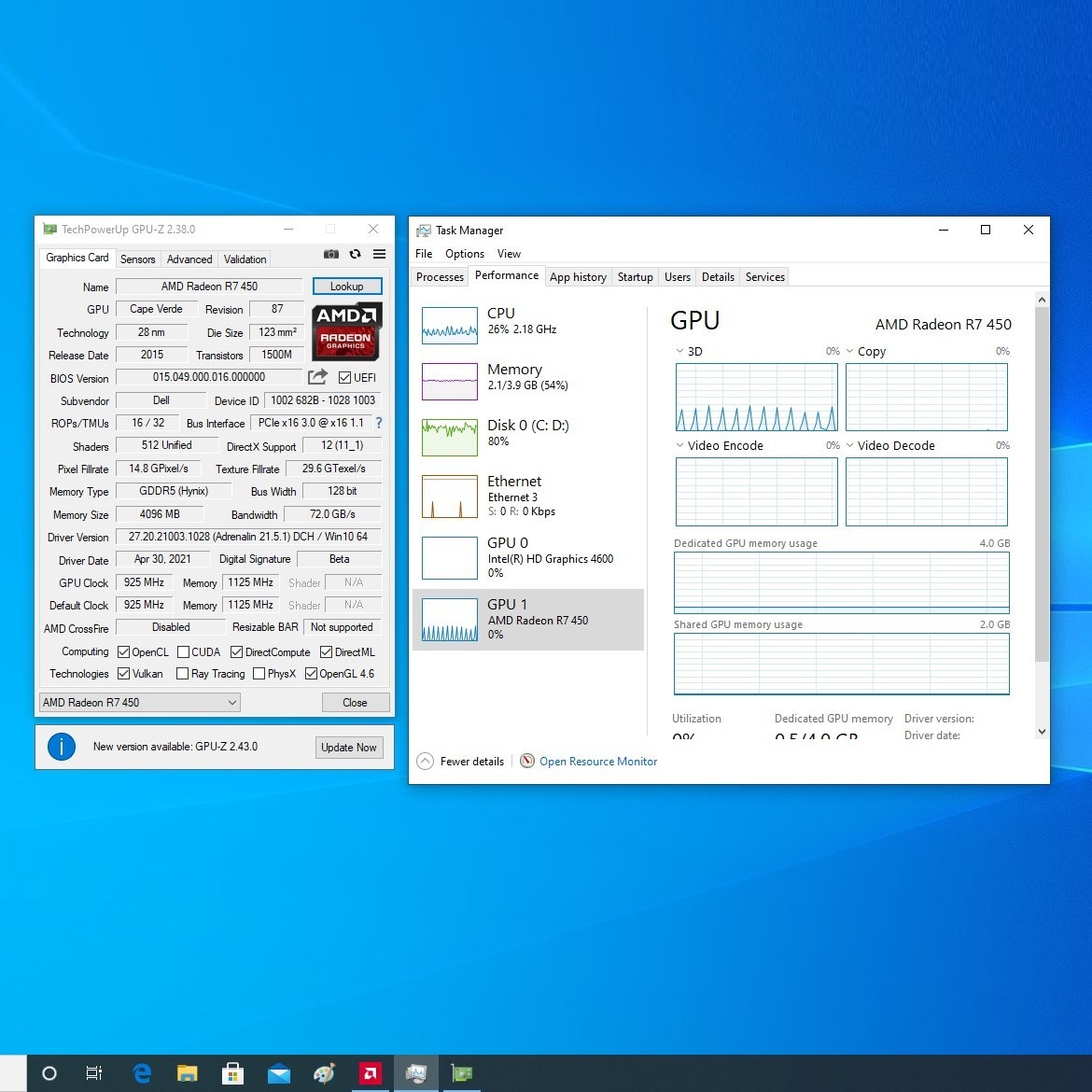This screenshot has width=1092, height=1092.
Task: Switch to the Sensors tab
Action: (x=137, y=259)
